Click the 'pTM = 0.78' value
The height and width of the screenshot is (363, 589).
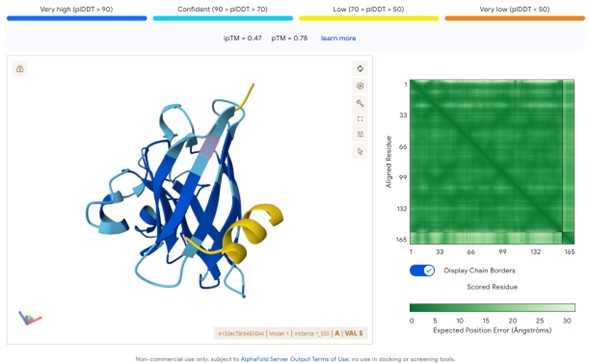(x=290, y=38)
